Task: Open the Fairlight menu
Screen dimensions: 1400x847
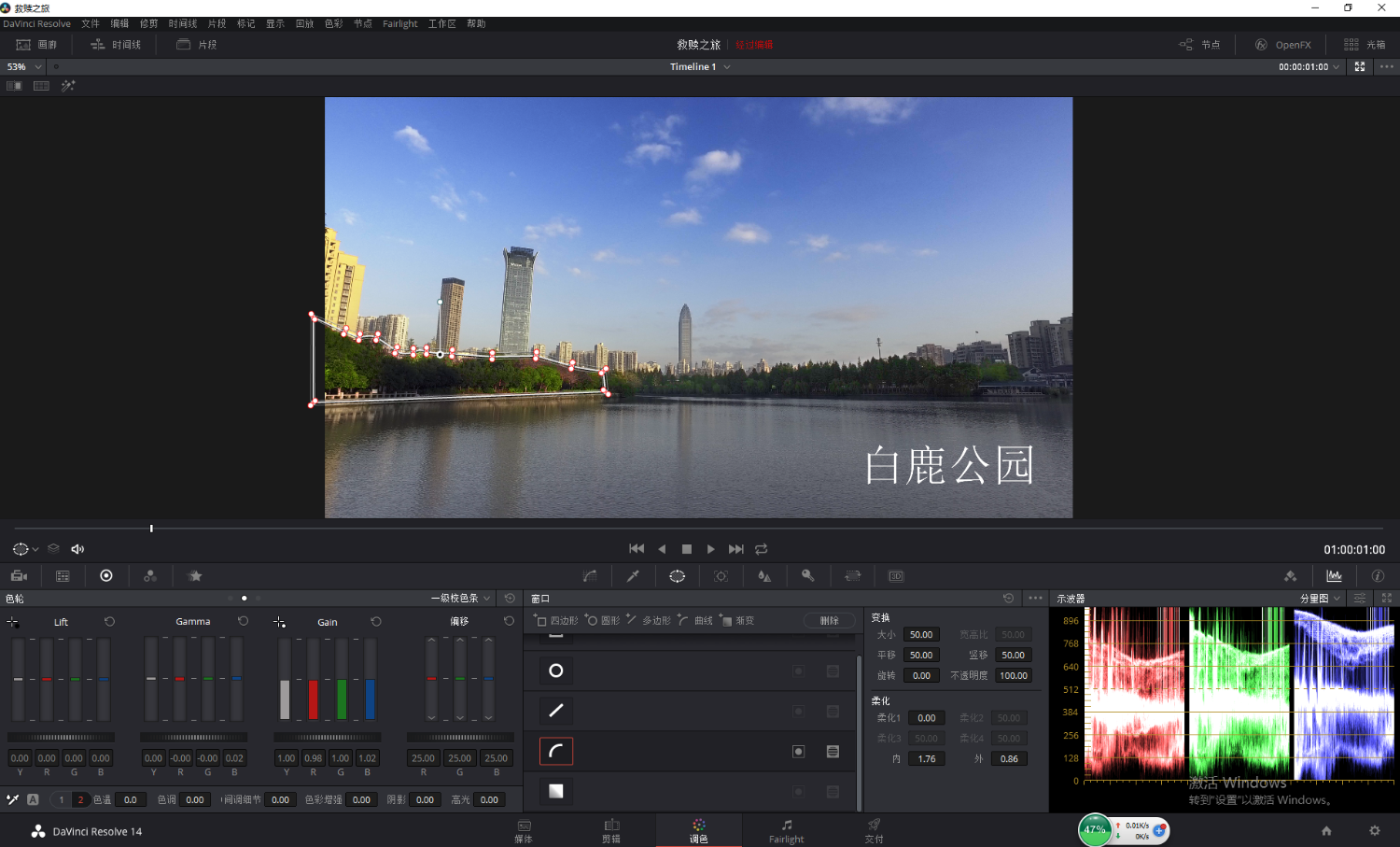Action: 400,24
